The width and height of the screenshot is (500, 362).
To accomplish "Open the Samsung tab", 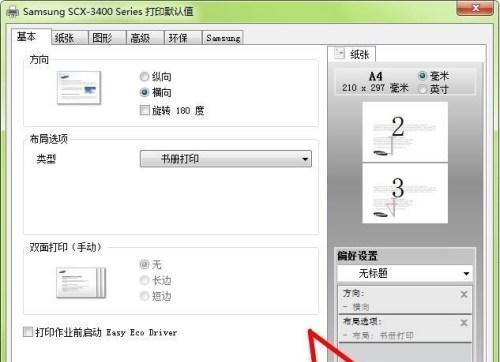I will pyautogui.click(x=223, y=38).
